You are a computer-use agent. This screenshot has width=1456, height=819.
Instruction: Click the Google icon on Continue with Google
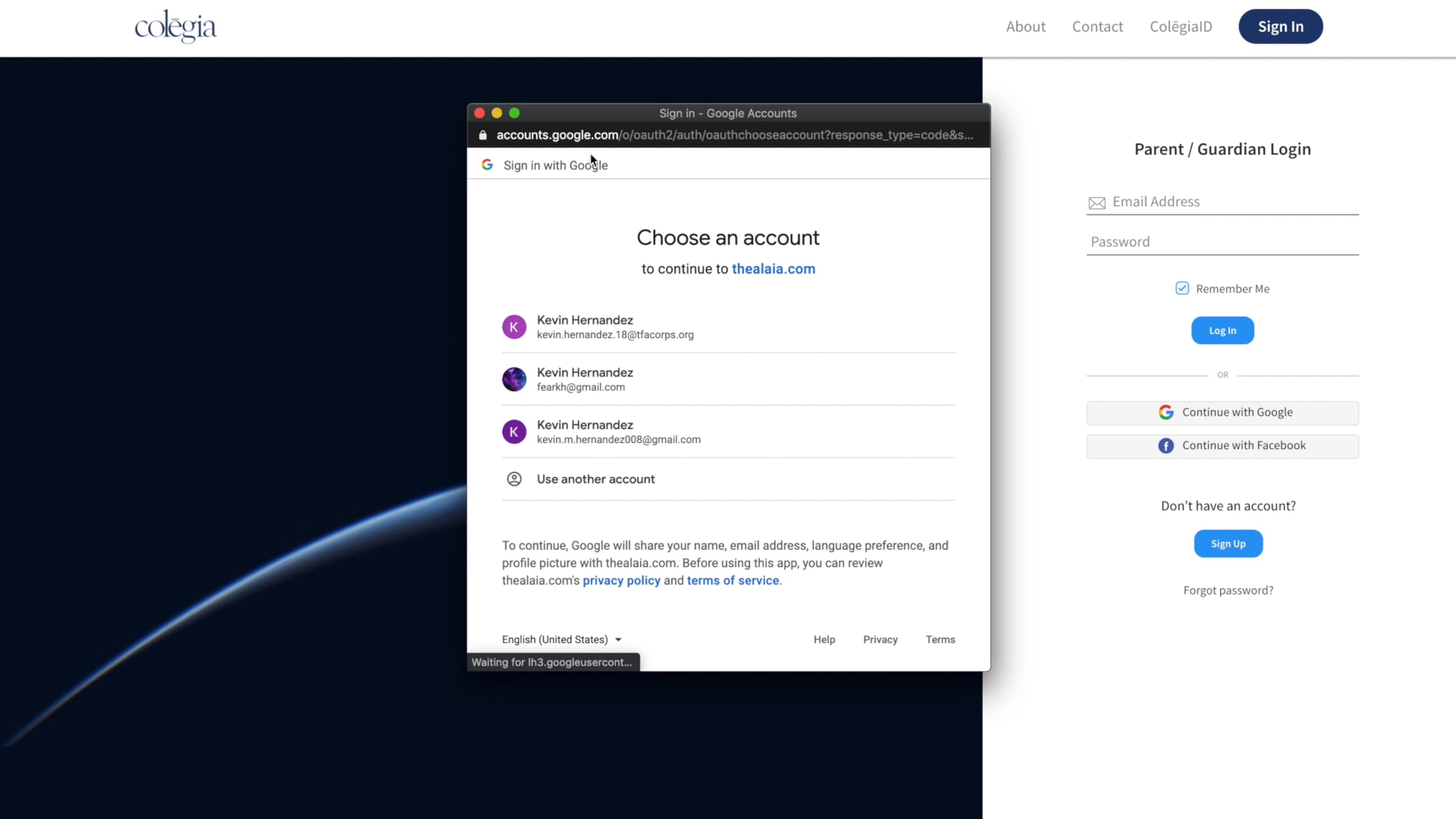[x=1166, y=413]
